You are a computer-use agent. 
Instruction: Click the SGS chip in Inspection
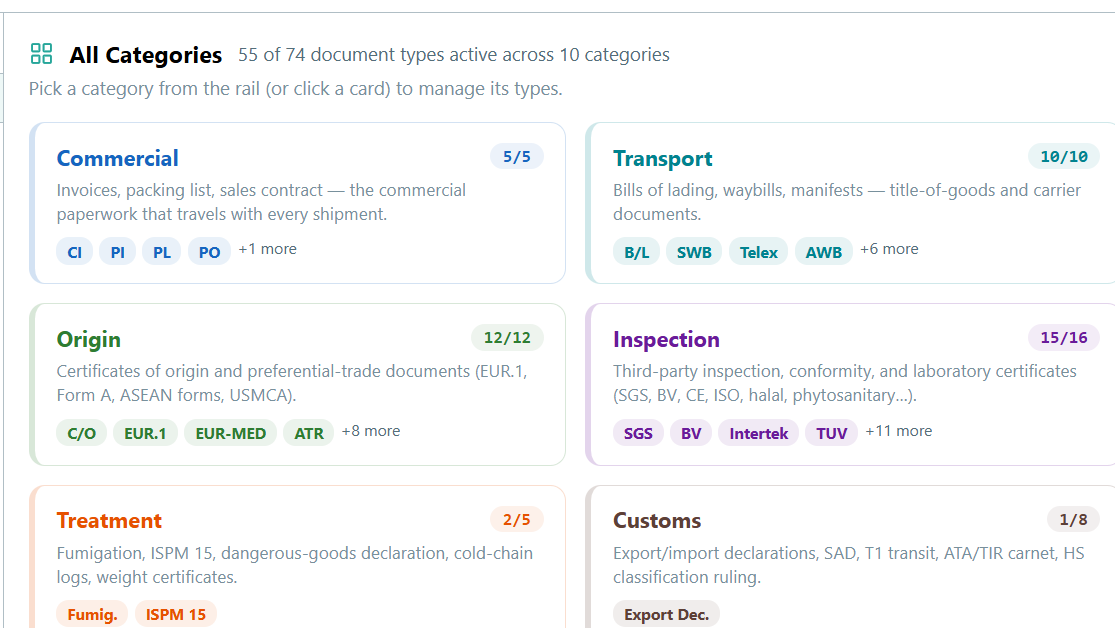click(x=638, y=433)
